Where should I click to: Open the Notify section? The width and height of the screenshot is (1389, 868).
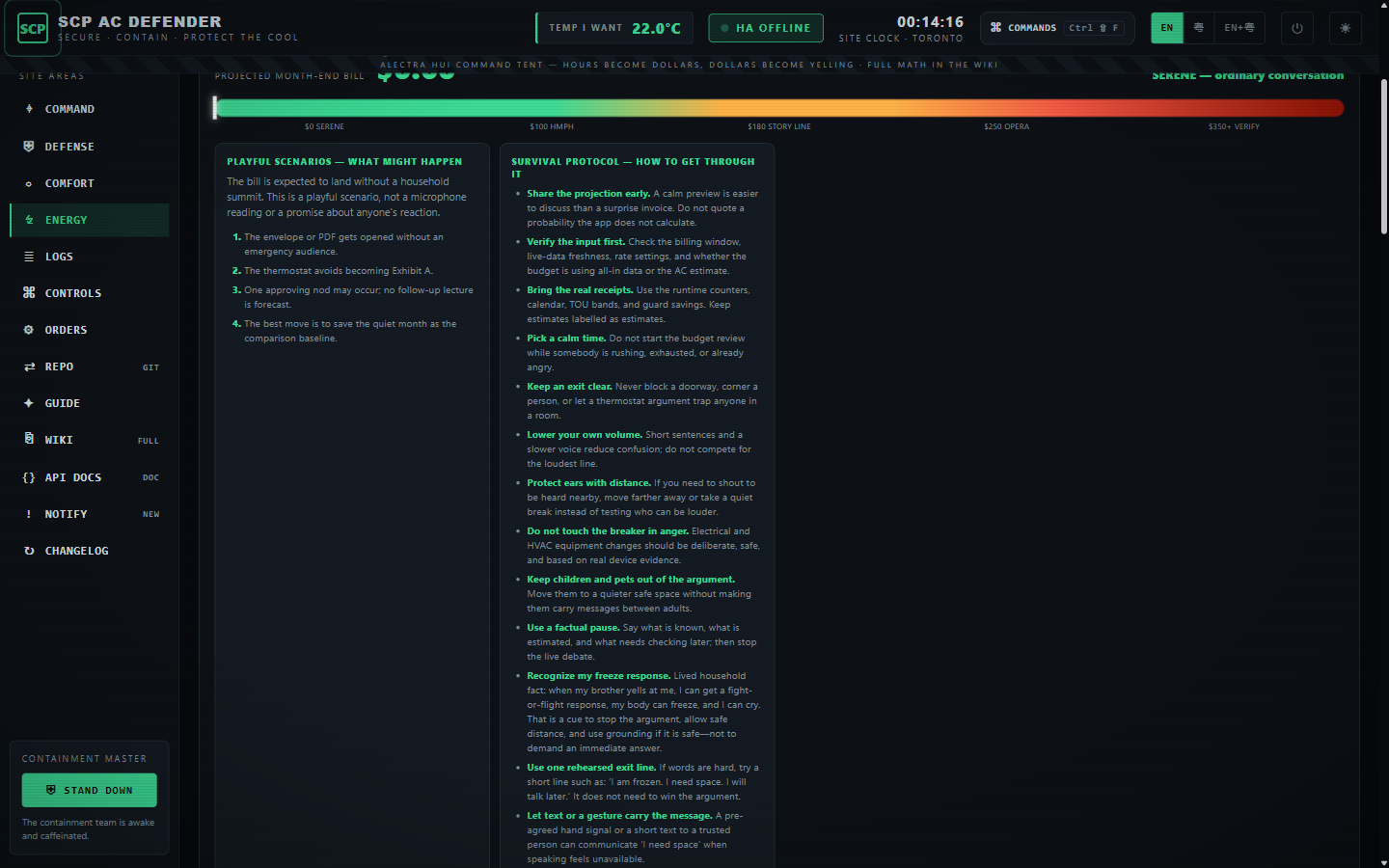[x=90, y=514]
